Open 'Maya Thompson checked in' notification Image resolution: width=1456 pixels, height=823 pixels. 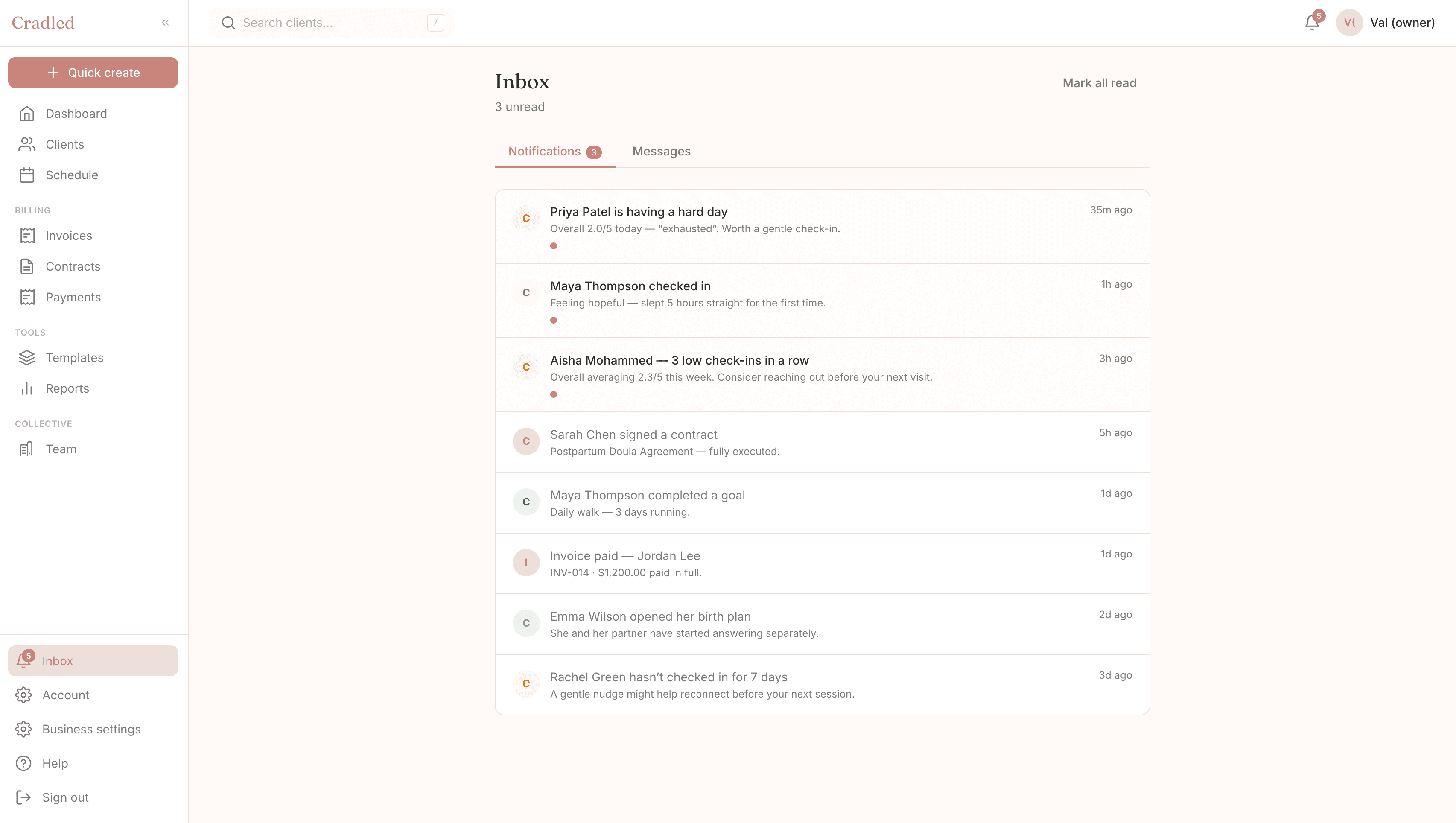tap(823, 301)
